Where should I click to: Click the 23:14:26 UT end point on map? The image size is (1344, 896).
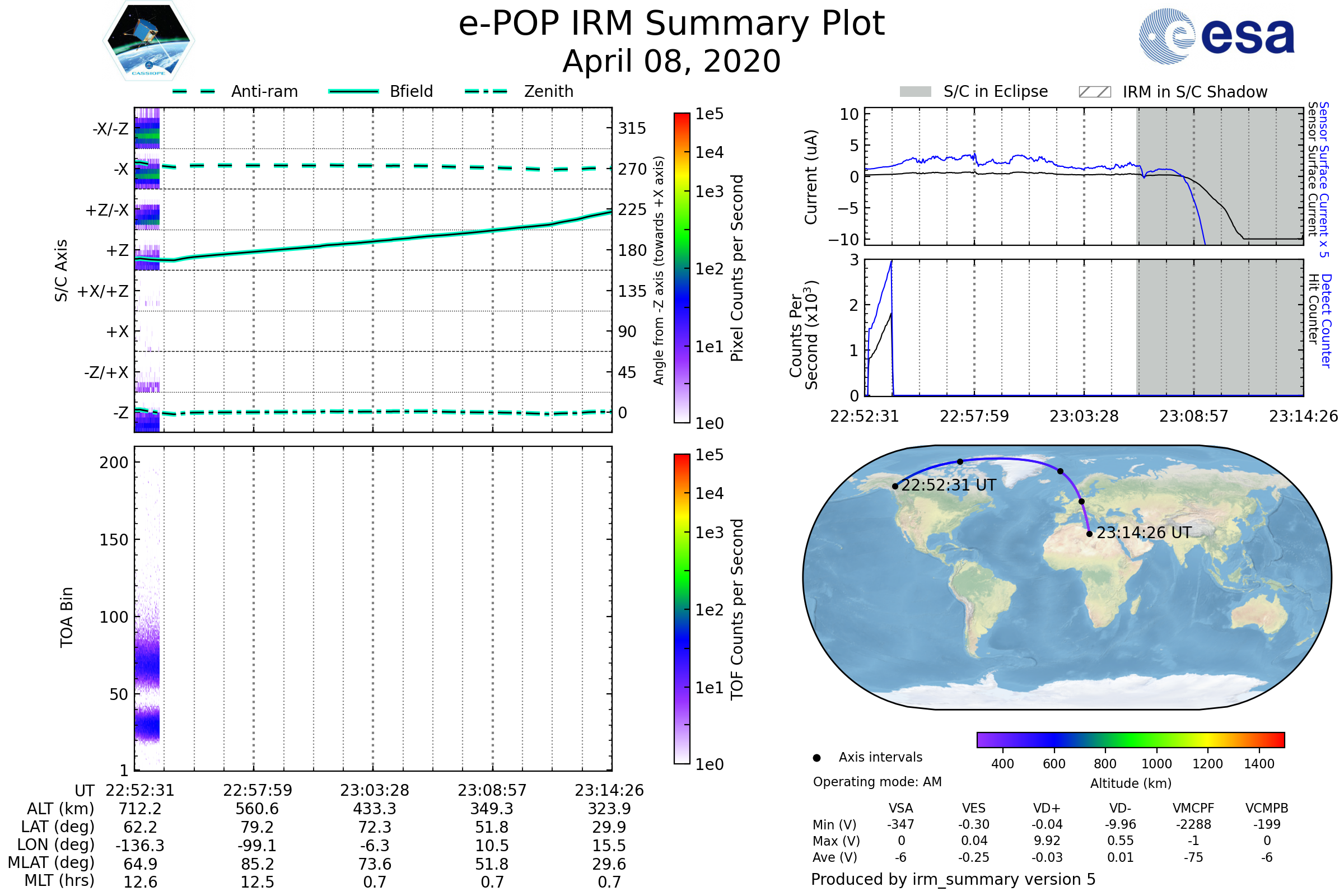click(1089, 534)
